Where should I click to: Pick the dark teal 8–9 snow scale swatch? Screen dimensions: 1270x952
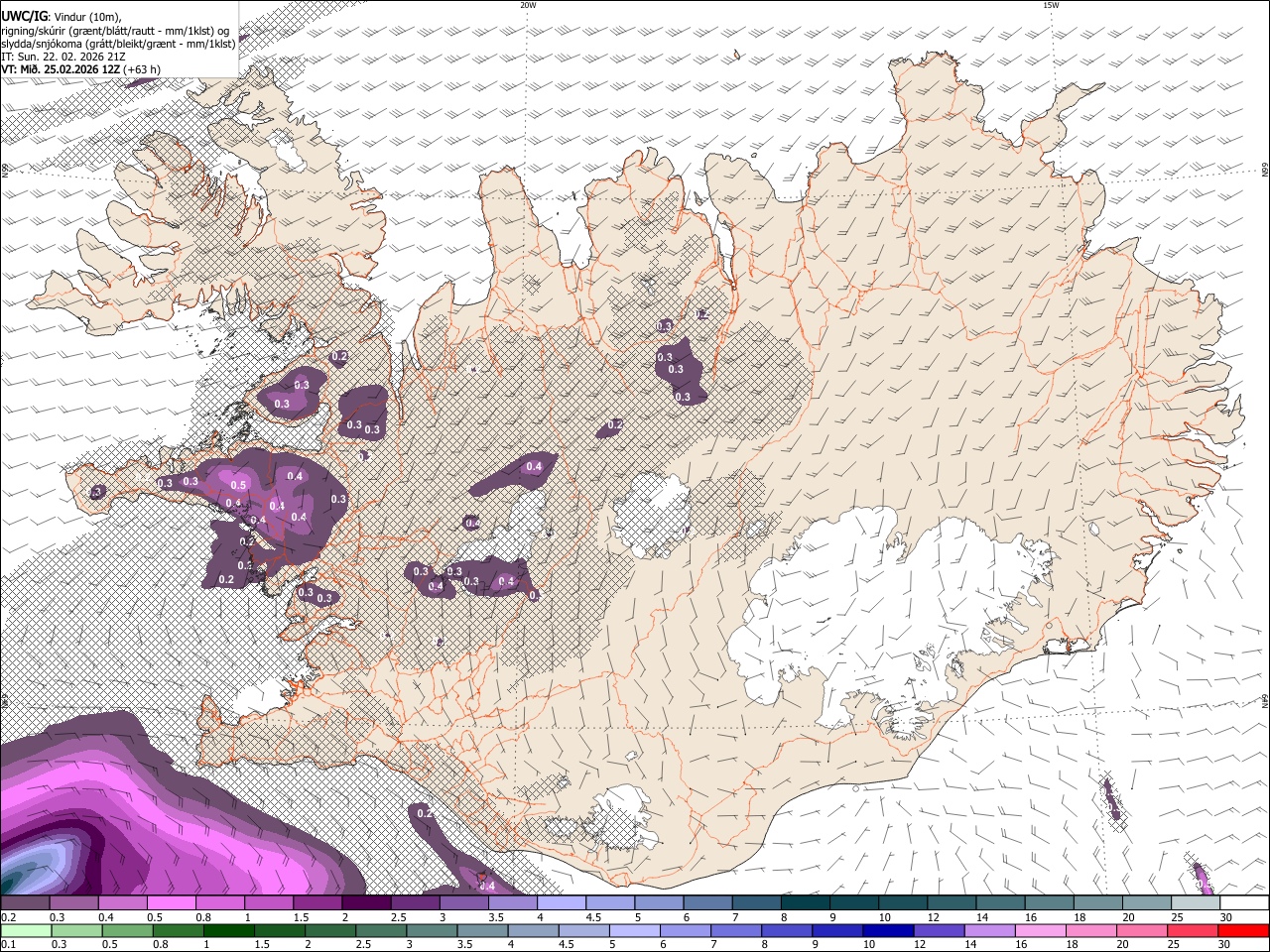pyautogui.click(x=806, y=903)
